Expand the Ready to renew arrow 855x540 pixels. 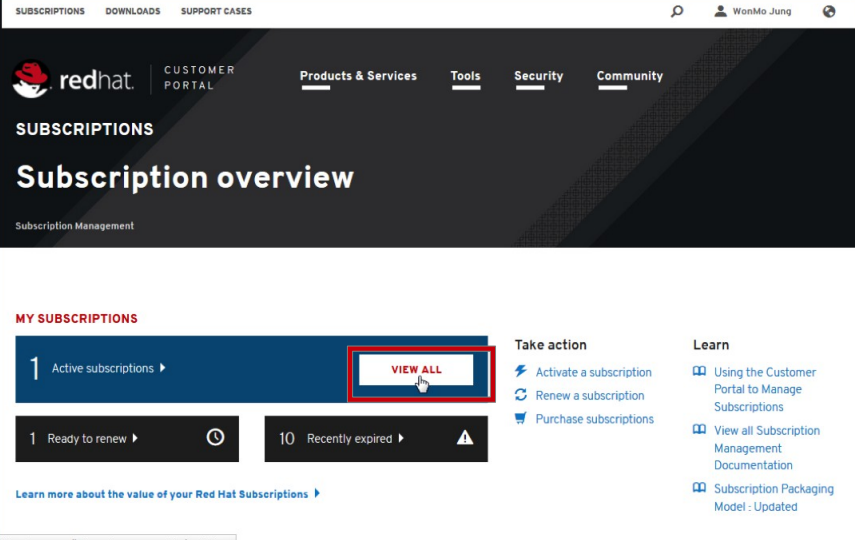135,438
